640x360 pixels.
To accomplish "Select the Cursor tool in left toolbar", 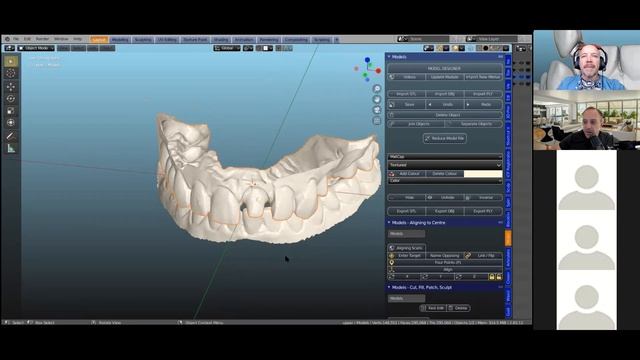I will (11, 73).
